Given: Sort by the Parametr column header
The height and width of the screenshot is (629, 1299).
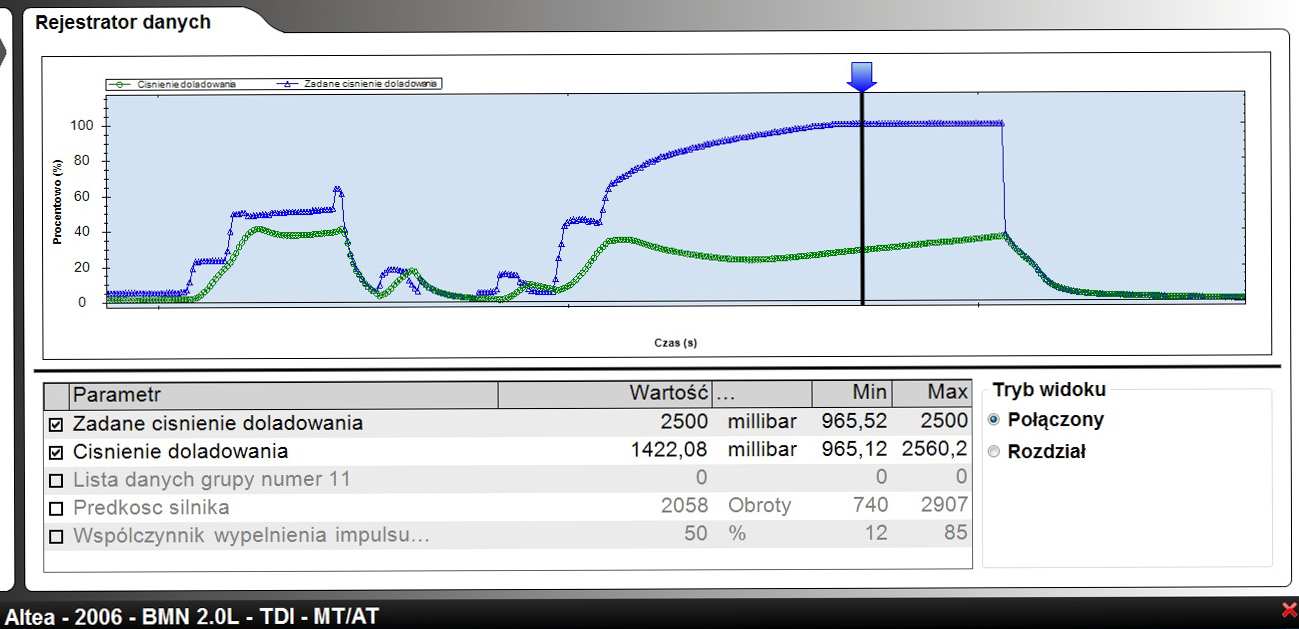Looking at the screenshot, I should tap(284, 395).
